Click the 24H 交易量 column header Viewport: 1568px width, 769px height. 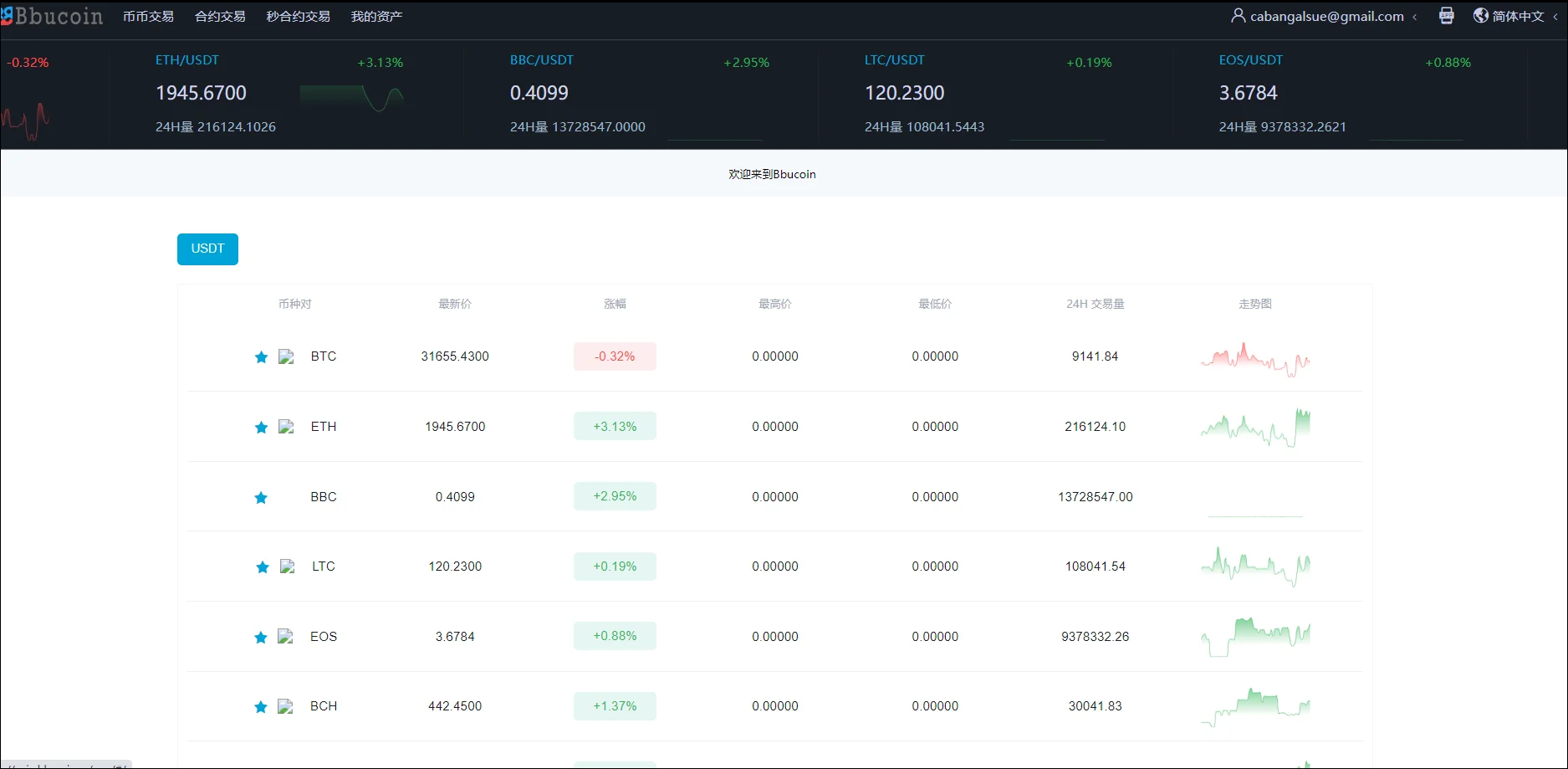tap(1096, 304)
